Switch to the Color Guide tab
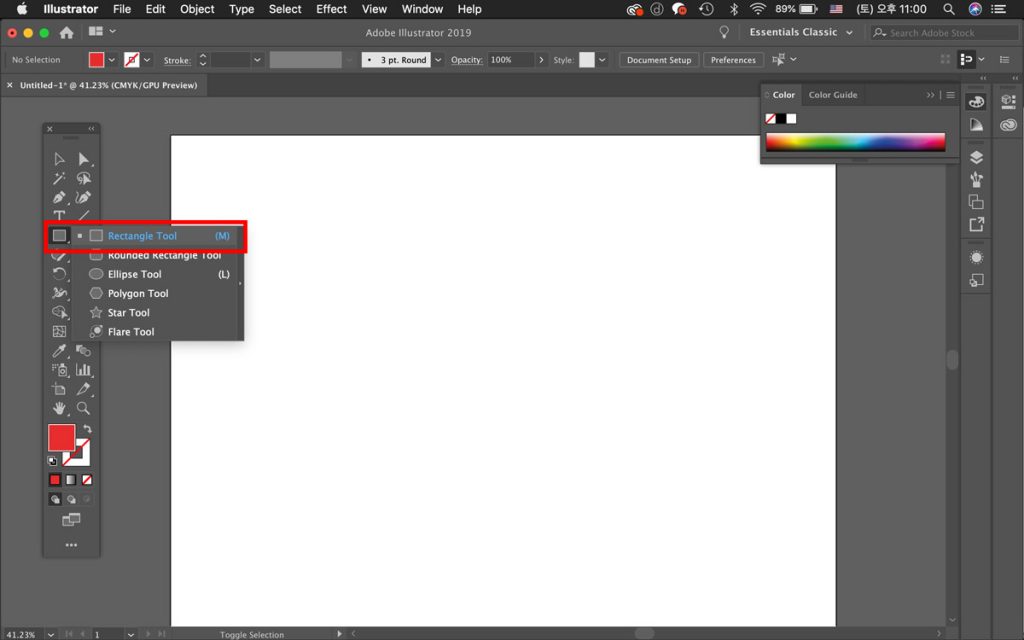This screenshot has width=1024, height=640. [x=833, y=95]
